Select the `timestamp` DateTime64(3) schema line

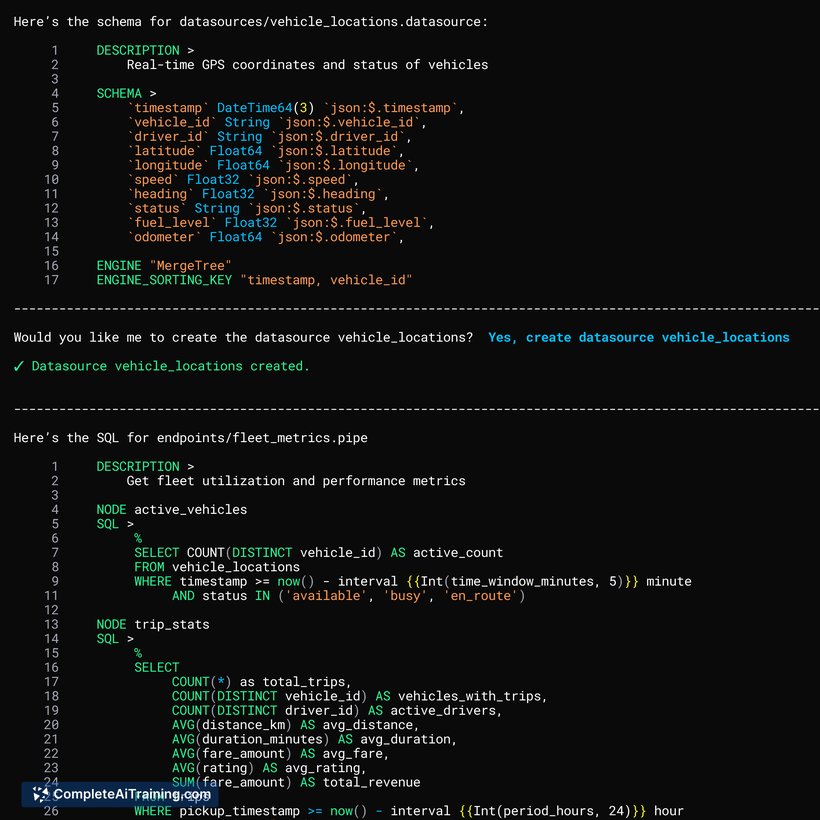point(295,108)
